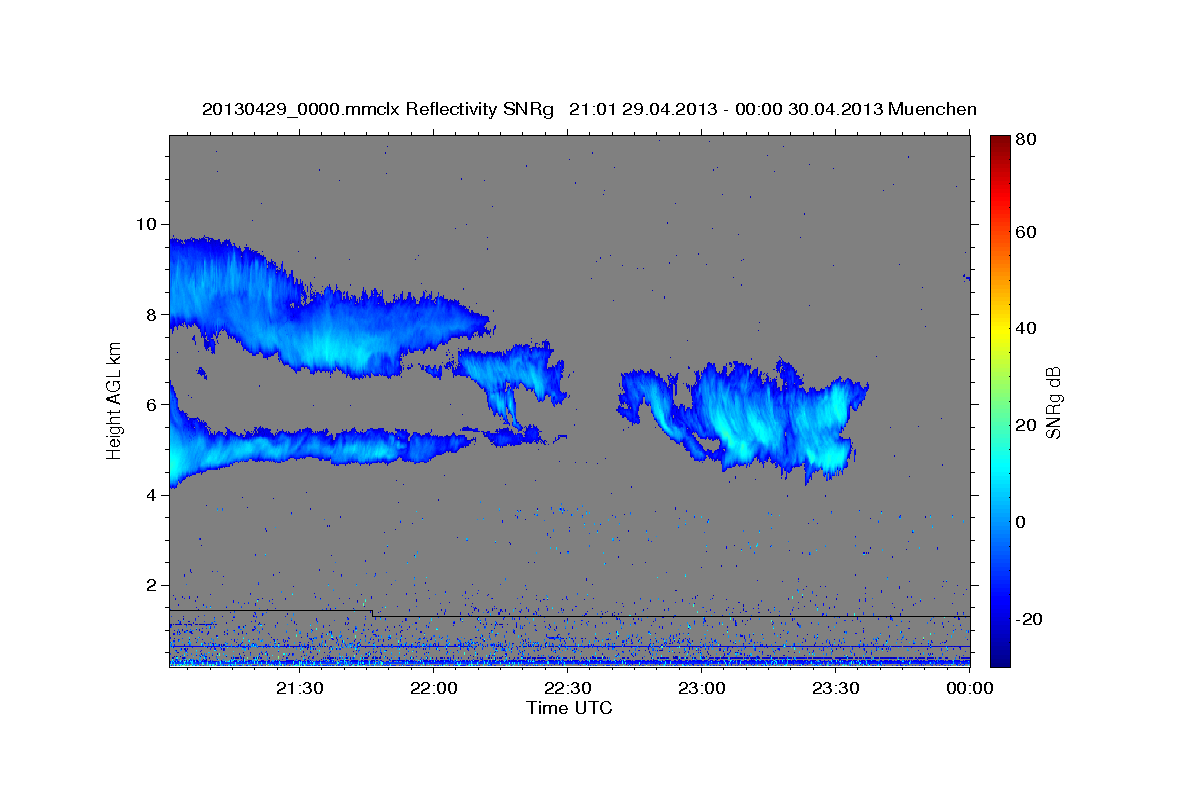Click the 'SNRg dB' colorbar label

tap(1052, 403)
